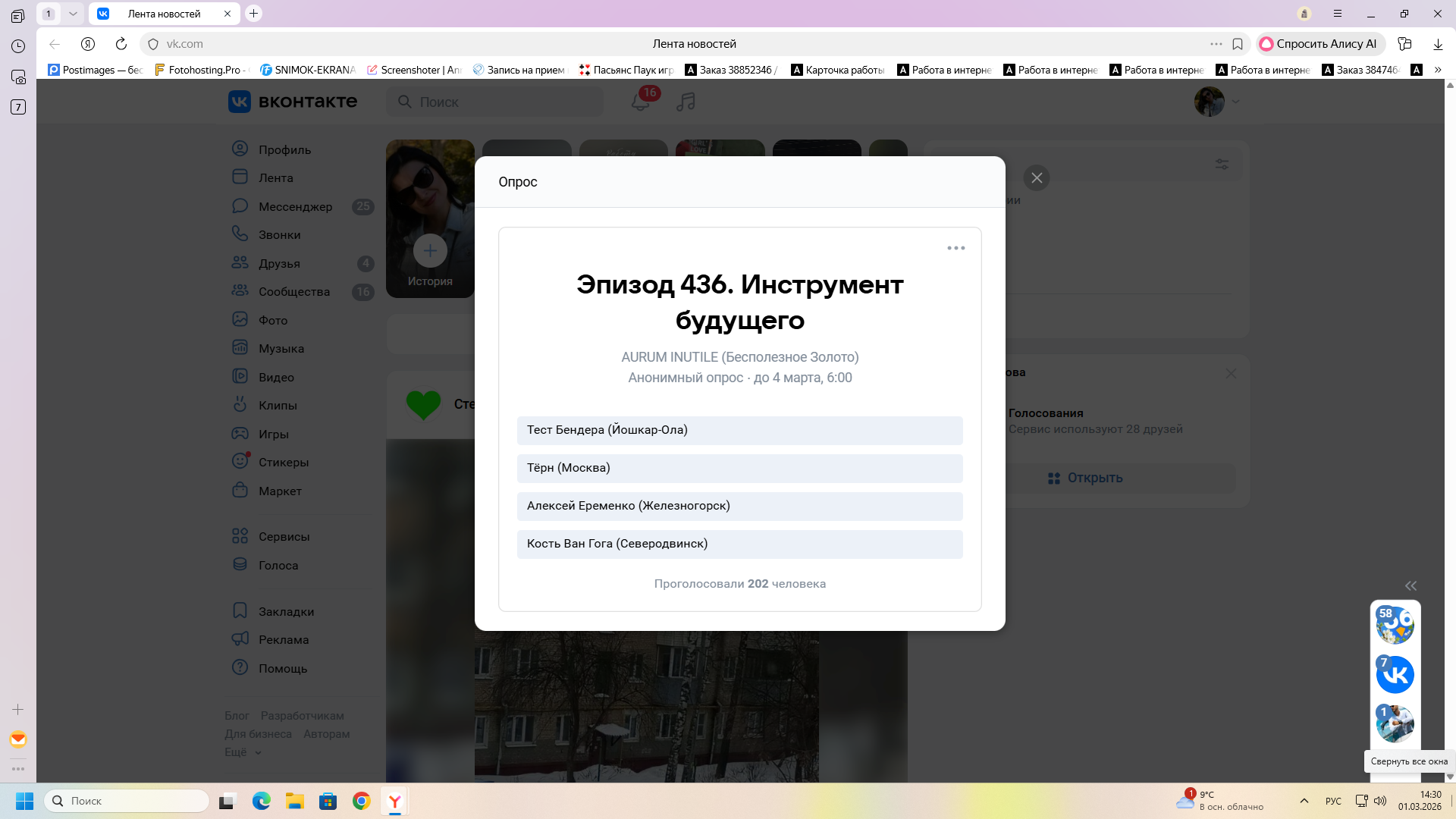Open VK notifications bell icon
The image size is (1456, 819).
[x=640, y=102]
